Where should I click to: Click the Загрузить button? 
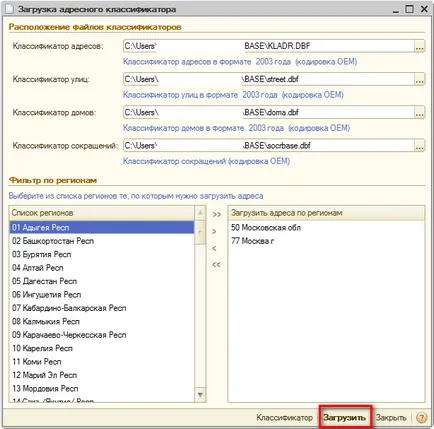tap(345, 417)
